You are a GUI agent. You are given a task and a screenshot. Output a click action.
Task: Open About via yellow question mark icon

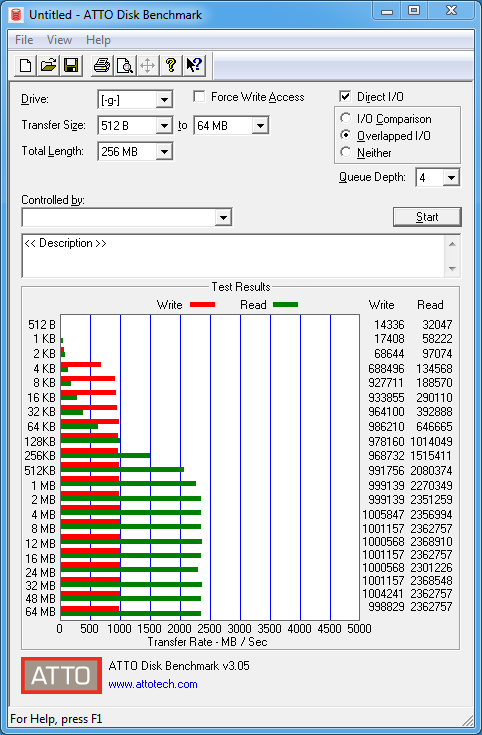(171, 65)
